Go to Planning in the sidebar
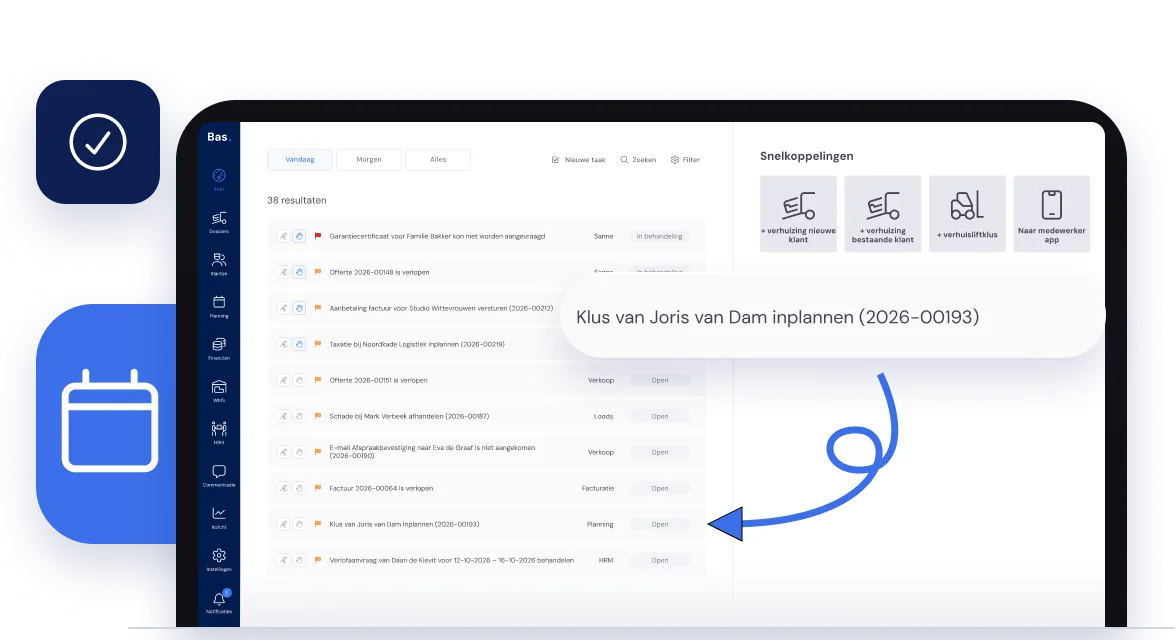This screenshot has width=1176, height=640. click(219, 306)
